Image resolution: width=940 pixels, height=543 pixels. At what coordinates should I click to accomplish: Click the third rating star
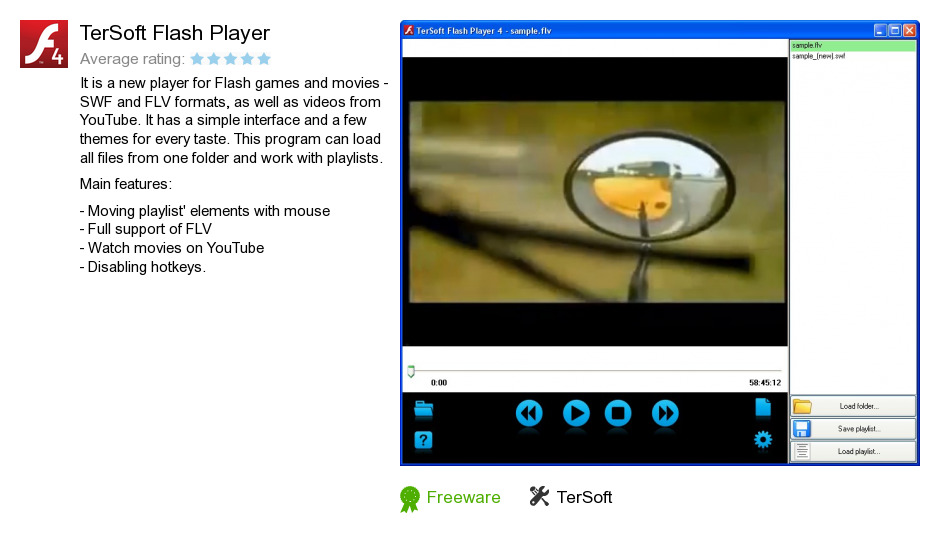click(x=230, y=59)
